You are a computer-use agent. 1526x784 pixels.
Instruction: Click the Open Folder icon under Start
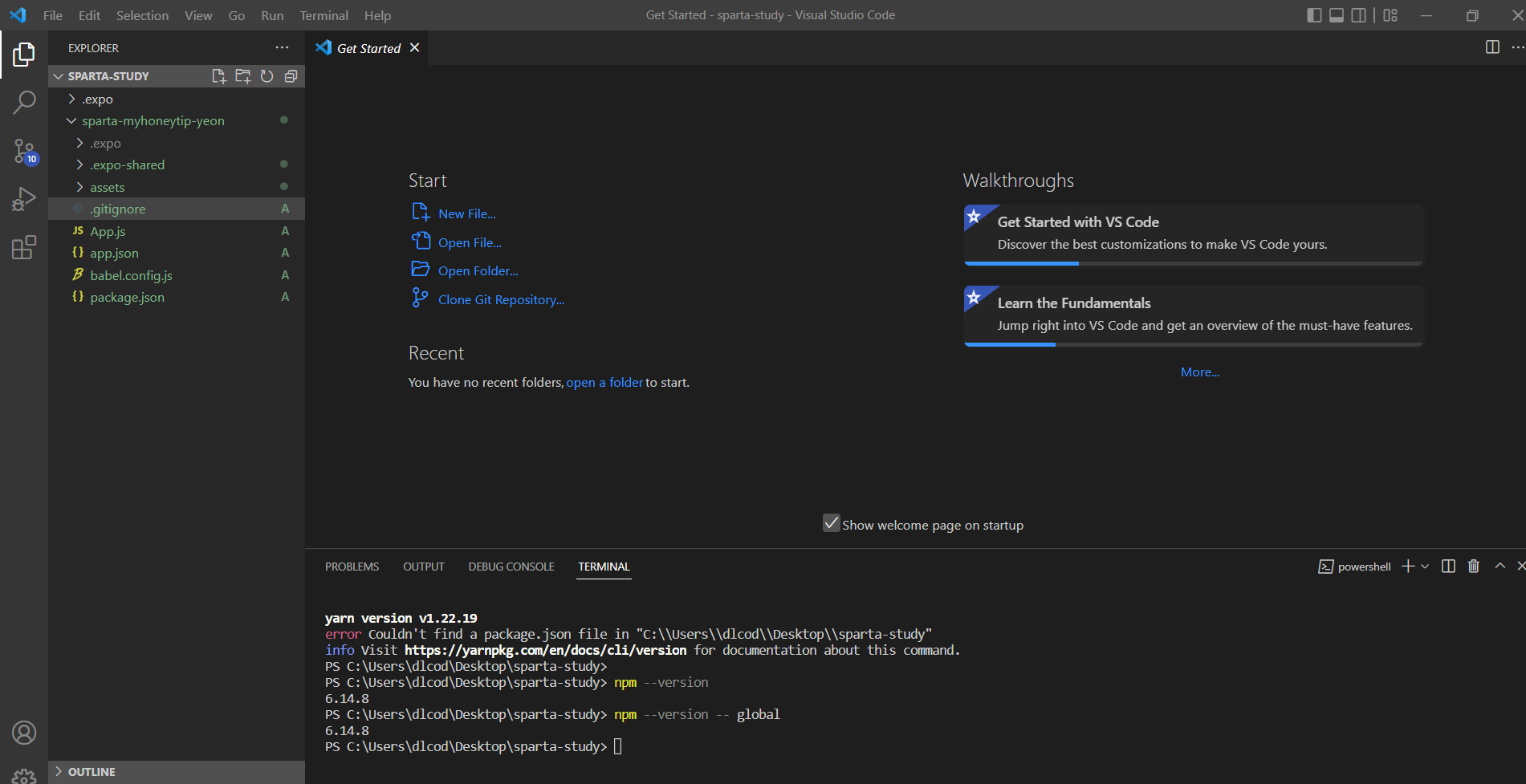point(421,269)
